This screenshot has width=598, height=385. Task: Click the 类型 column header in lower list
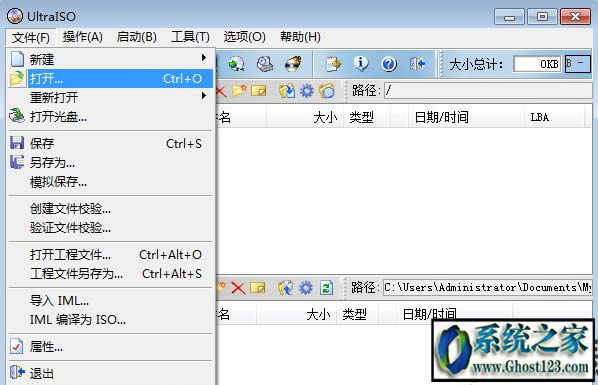358,314
